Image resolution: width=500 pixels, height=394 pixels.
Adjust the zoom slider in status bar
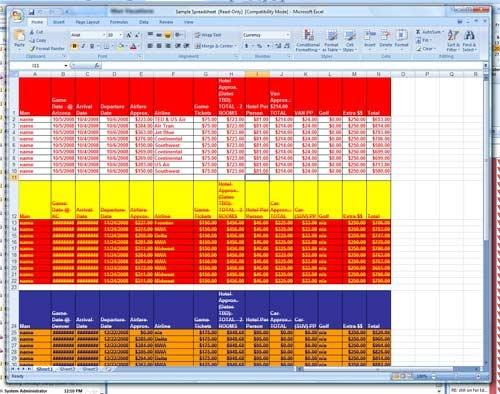pos(457,376)
